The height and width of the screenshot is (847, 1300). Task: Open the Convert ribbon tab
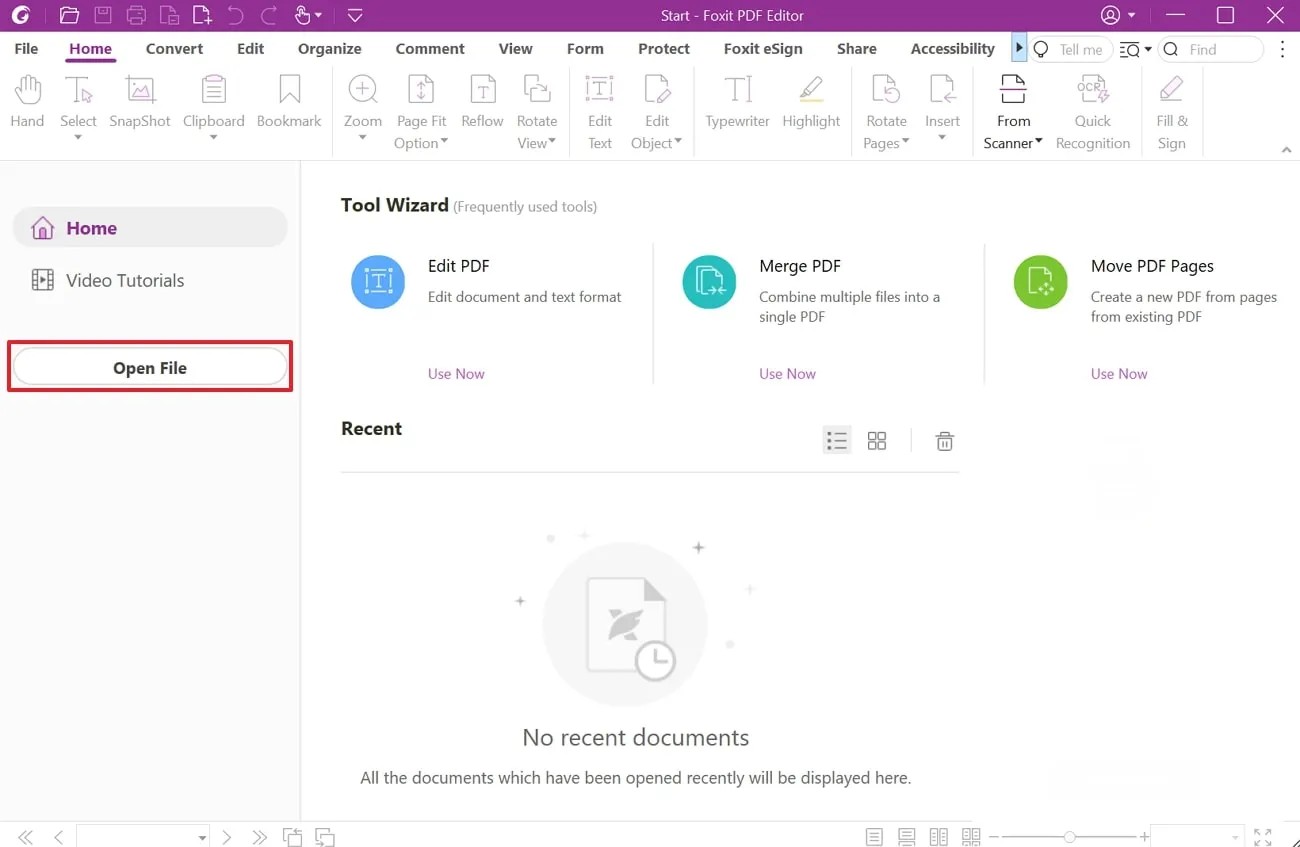(174, 49)
